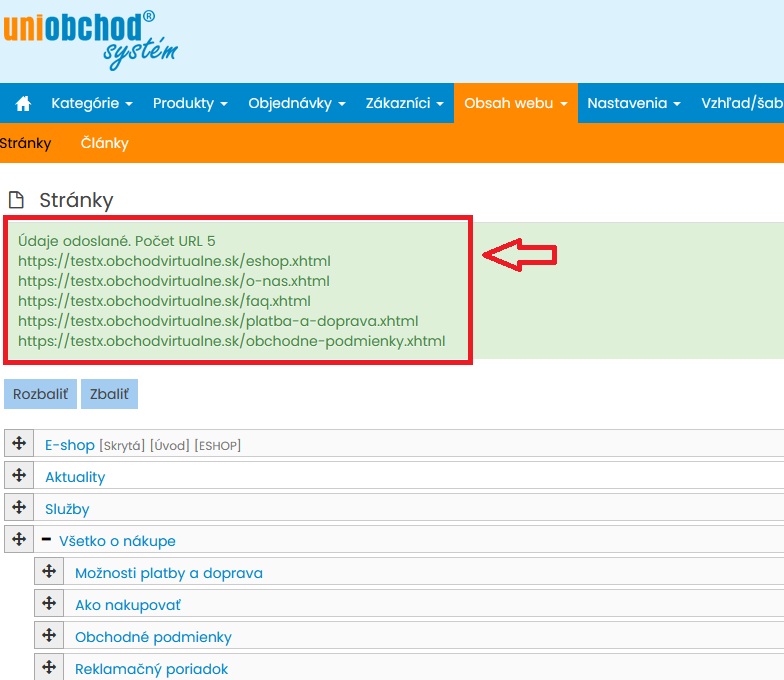784x680 pixels.
Task: Switch to the Články submenu tab
Action: click(104, 143)
